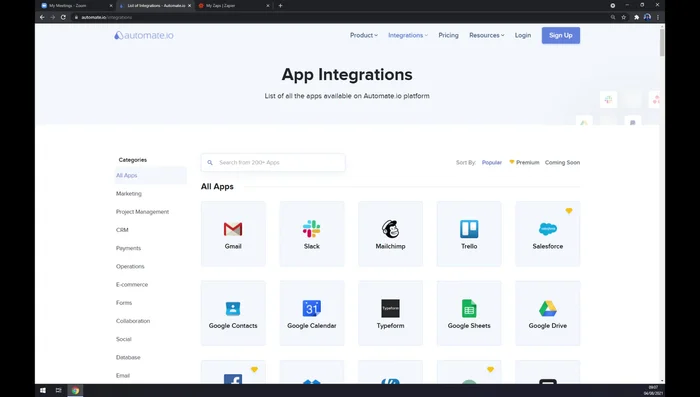Click the browser back arrow

(42, 17)
